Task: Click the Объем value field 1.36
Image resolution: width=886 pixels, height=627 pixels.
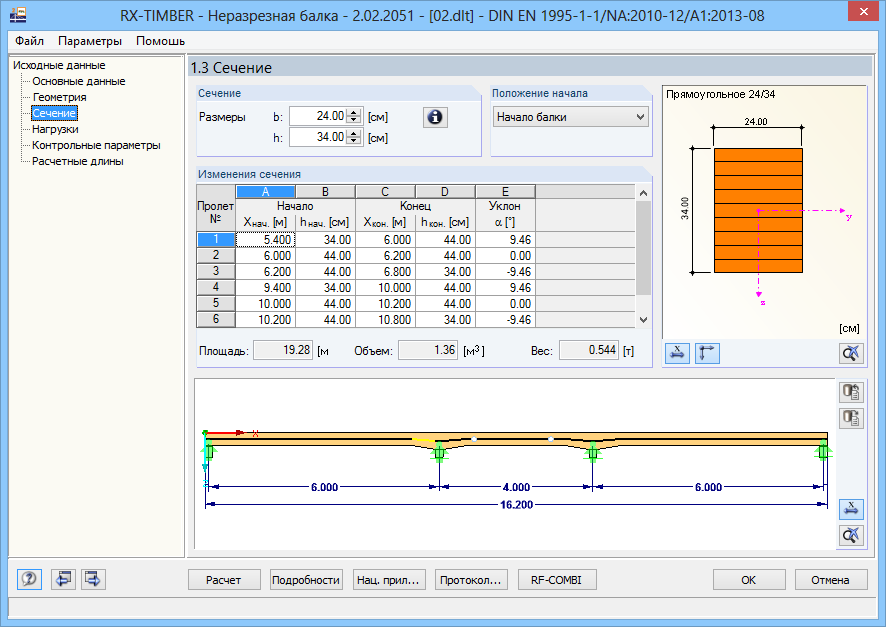Action: click(x=428, y=350)
